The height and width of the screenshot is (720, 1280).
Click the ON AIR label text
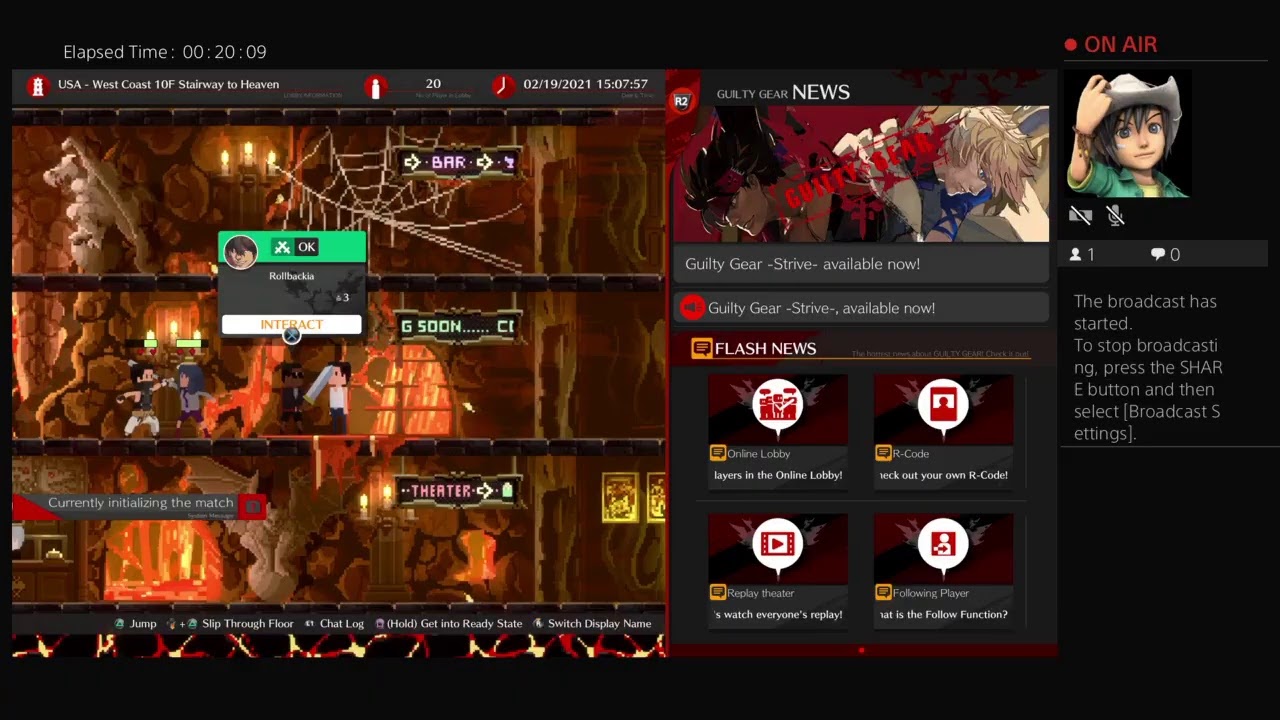tap(1120, 45)
